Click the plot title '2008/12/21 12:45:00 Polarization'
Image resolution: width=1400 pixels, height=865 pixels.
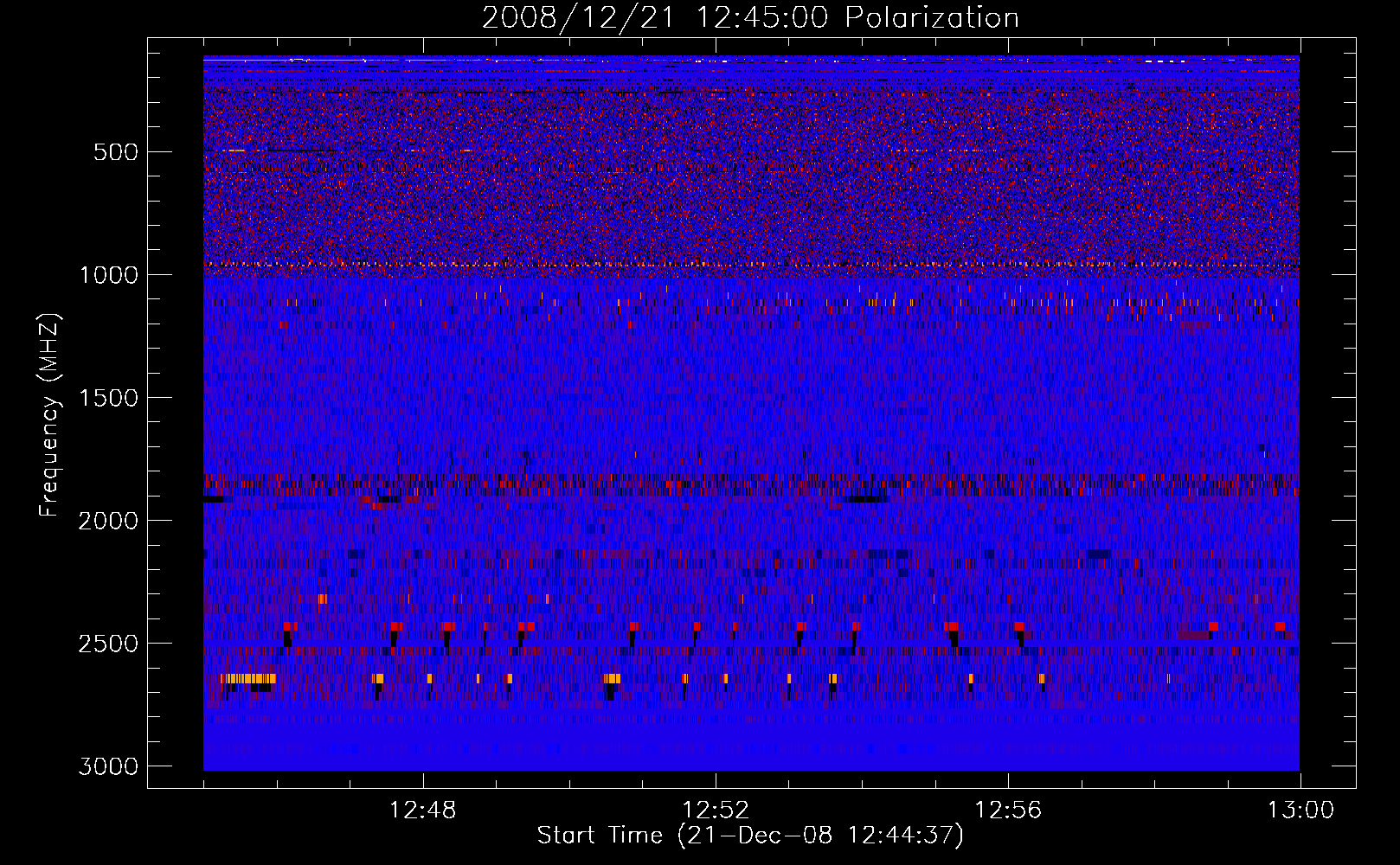pyautogui.click(x=750, y=17)
